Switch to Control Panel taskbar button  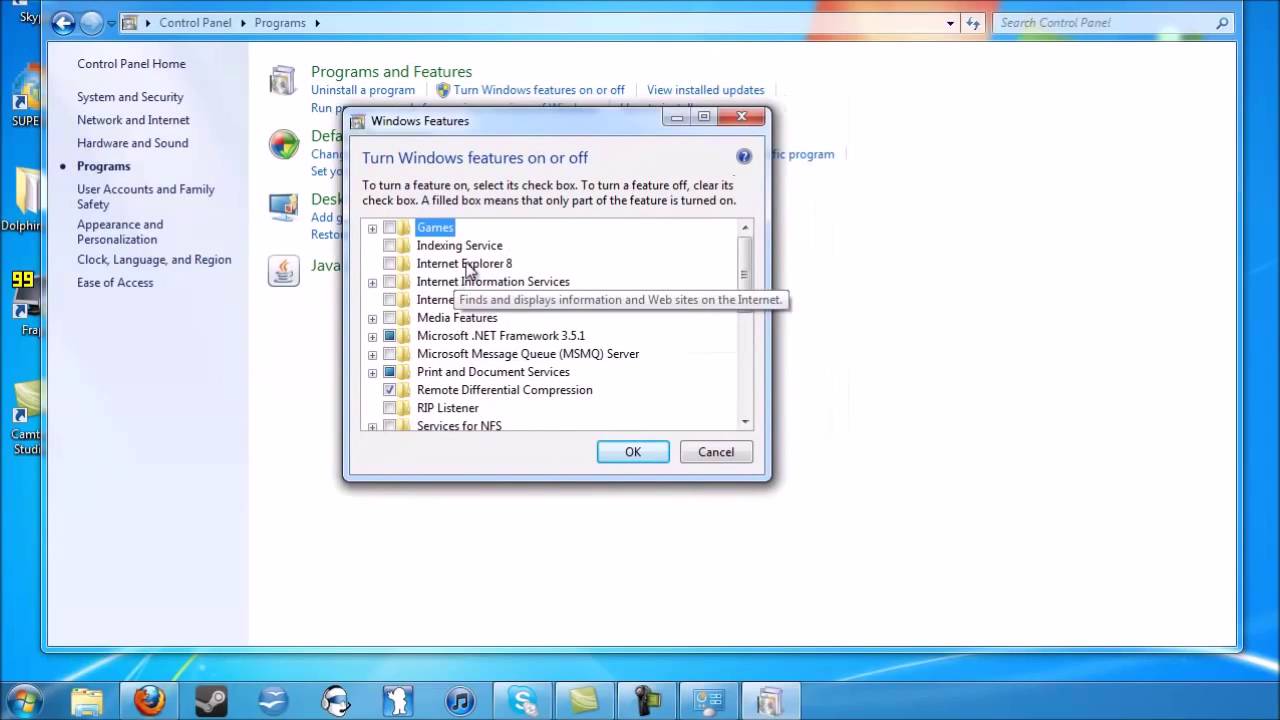tap(708, 700)
